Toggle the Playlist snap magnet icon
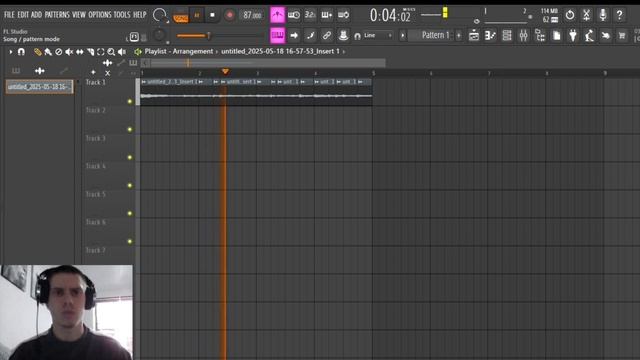 (x=21, y=52)
